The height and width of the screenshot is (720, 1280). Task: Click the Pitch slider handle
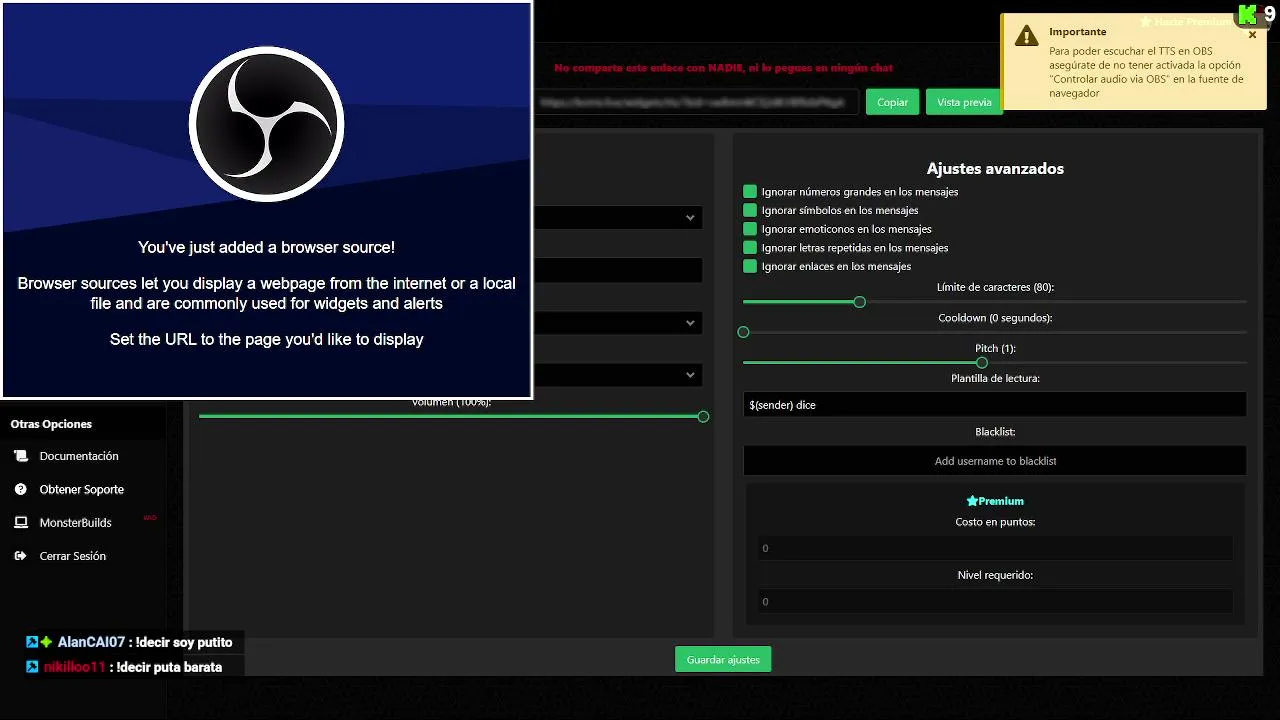pyautogui.click(x=982, y=363)
